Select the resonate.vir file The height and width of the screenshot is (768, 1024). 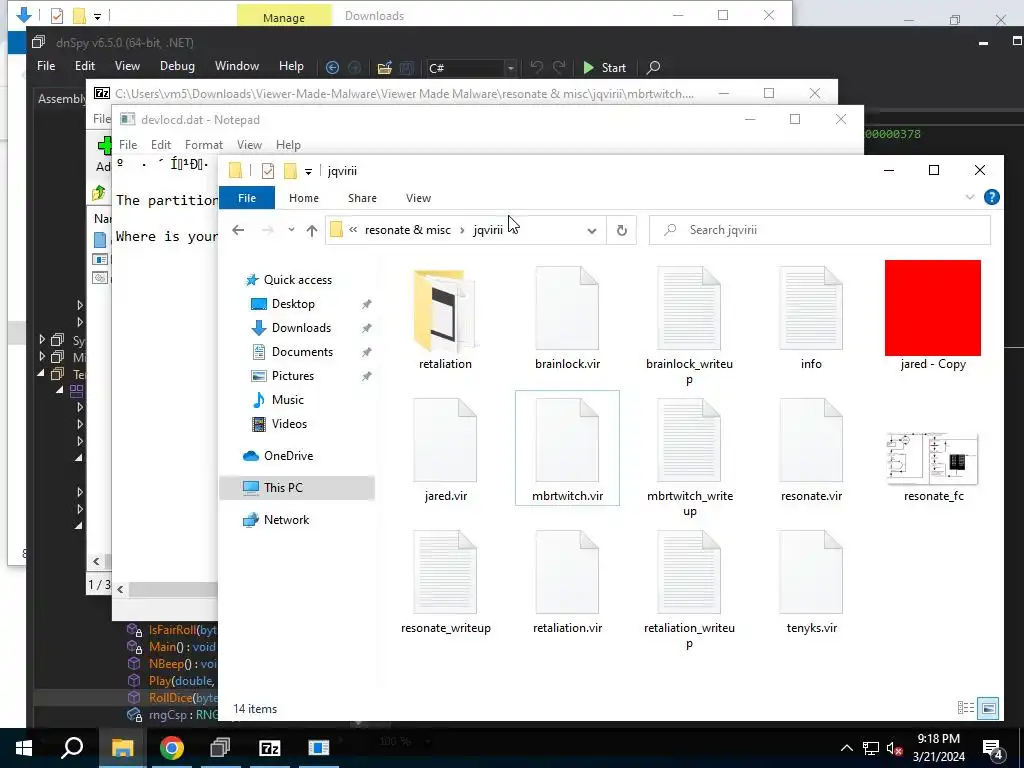click(x=811, y=451)
